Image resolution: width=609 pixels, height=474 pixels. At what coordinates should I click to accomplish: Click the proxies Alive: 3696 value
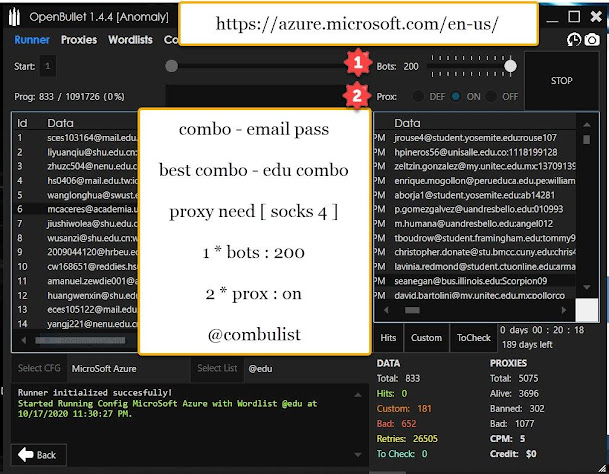coord(514,394)
